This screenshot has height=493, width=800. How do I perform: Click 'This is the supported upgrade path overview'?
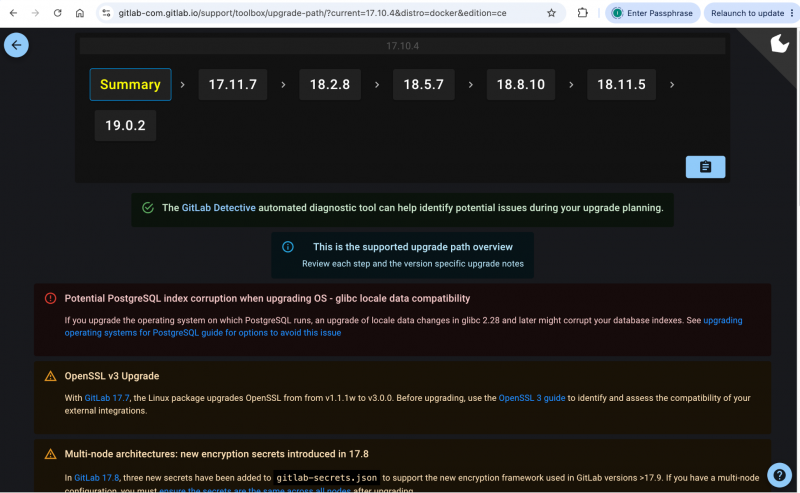pyautogui.click(x=413, y=247)
